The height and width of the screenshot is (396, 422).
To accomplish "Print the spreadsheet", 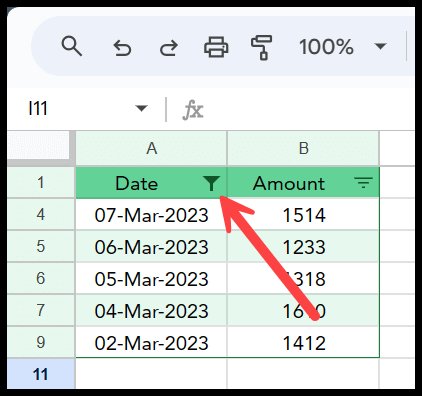I will [x=216, y=47].
